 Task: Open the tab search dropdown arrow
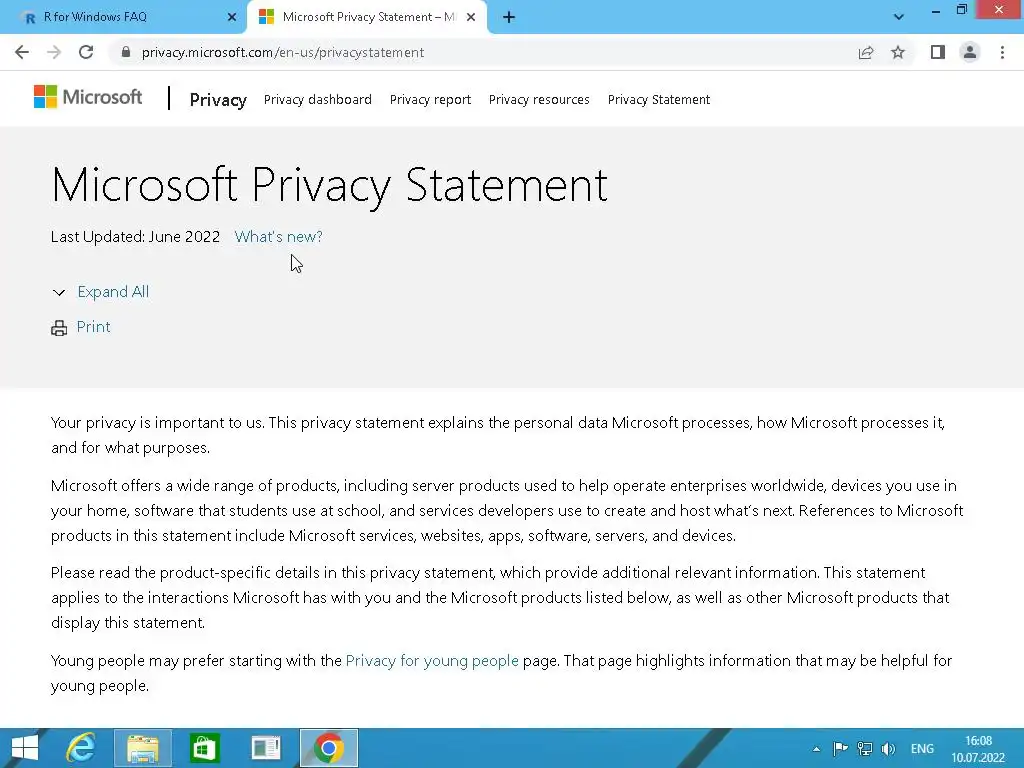click(899, 17)
